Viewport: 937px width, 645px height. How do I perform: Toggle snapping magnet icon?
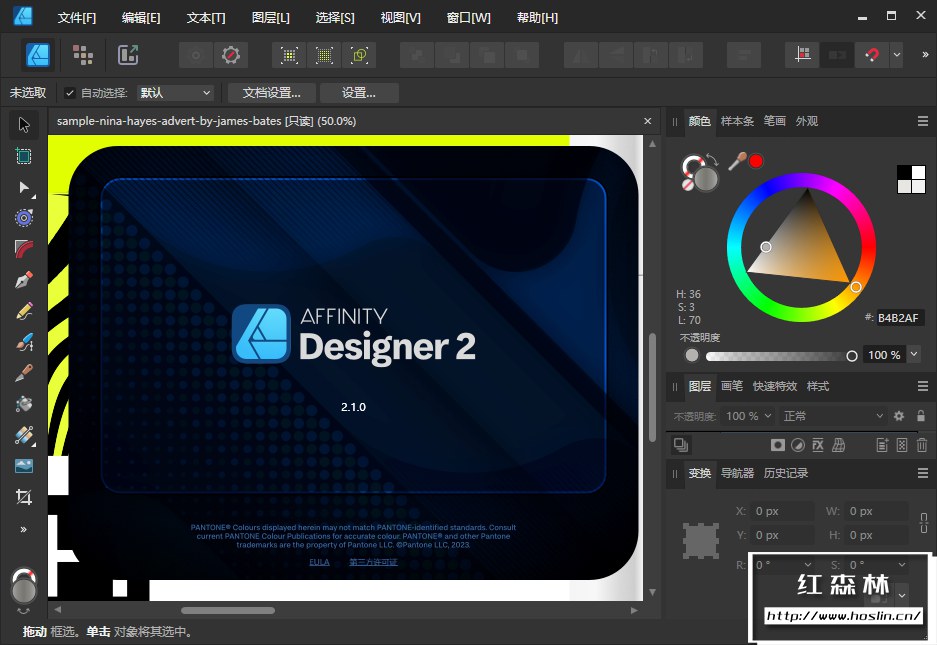(871, 55)
